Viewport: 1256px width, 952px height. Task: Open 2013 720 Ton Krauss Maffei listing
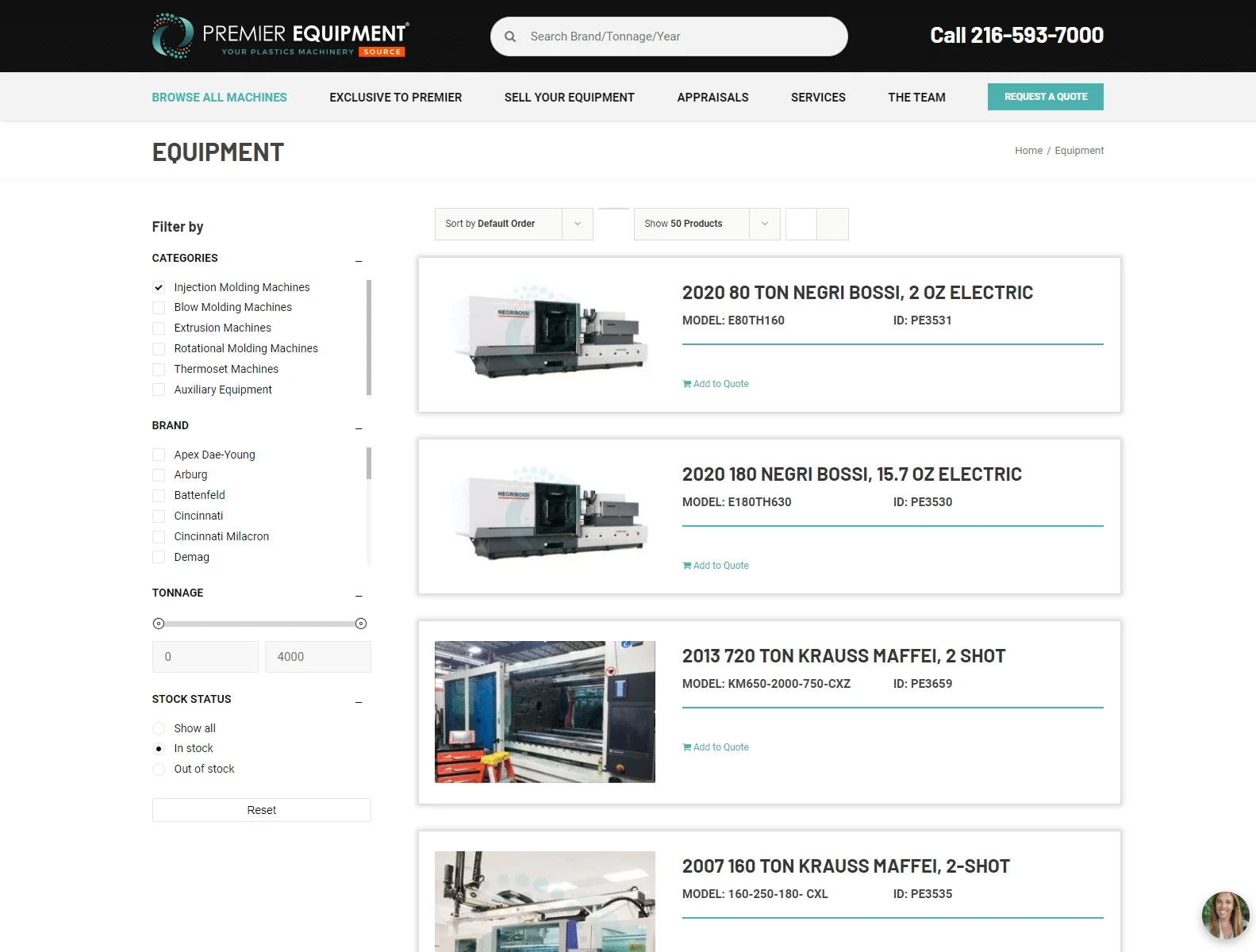point(844,656)
